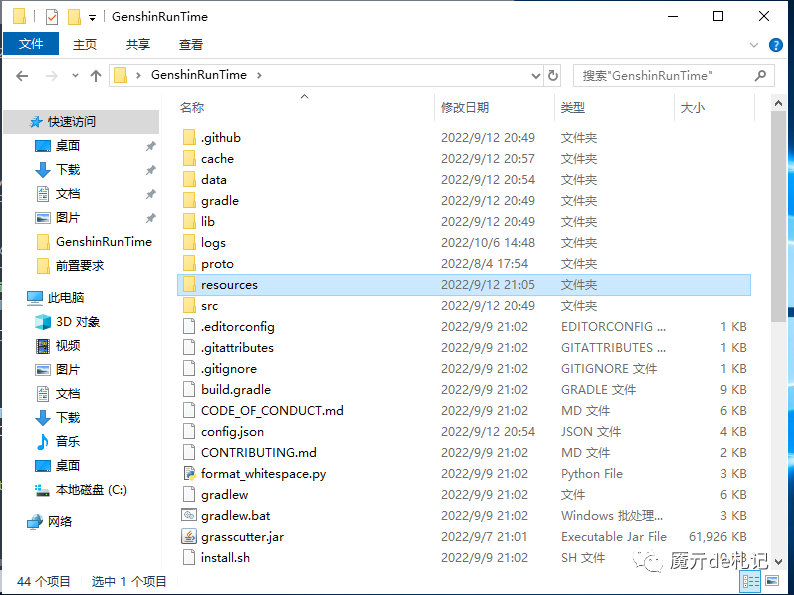Open the 查看 ribbon tab

tap(190, 45)
